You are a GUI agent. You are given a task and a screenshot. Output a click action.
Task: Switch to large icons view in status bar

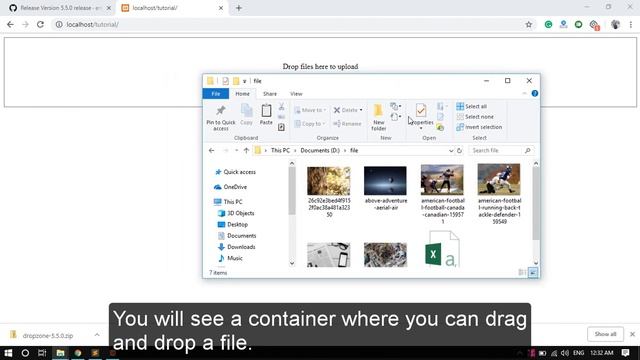[533, 272]
